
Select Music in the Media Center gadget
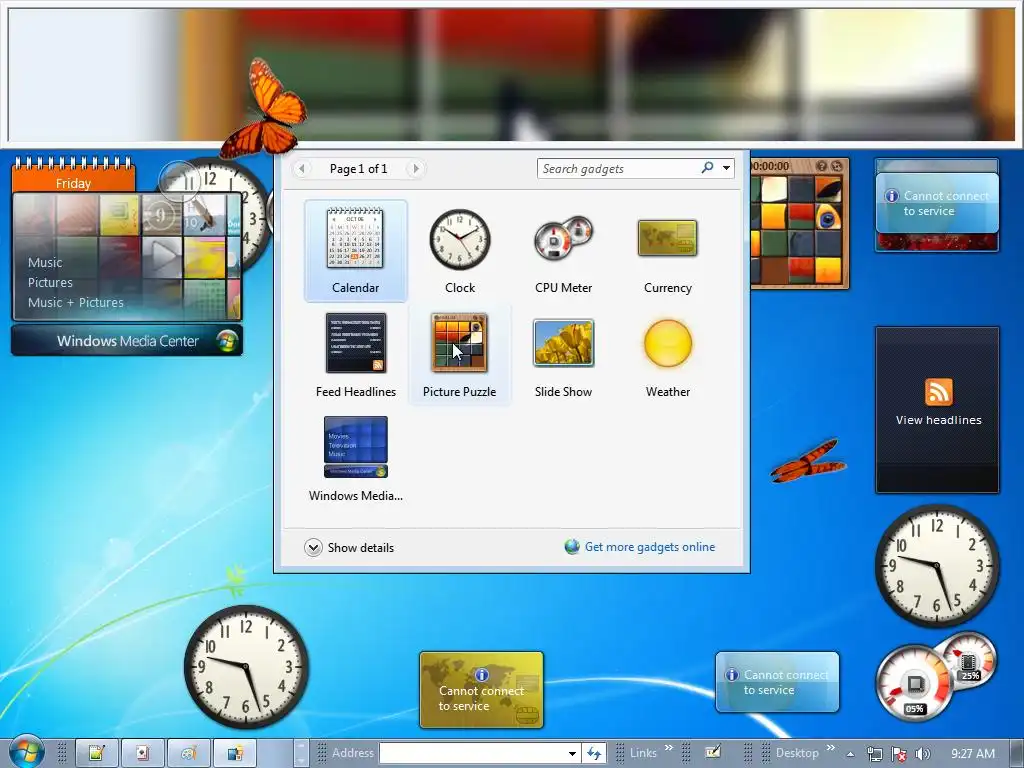click(45, 263)
